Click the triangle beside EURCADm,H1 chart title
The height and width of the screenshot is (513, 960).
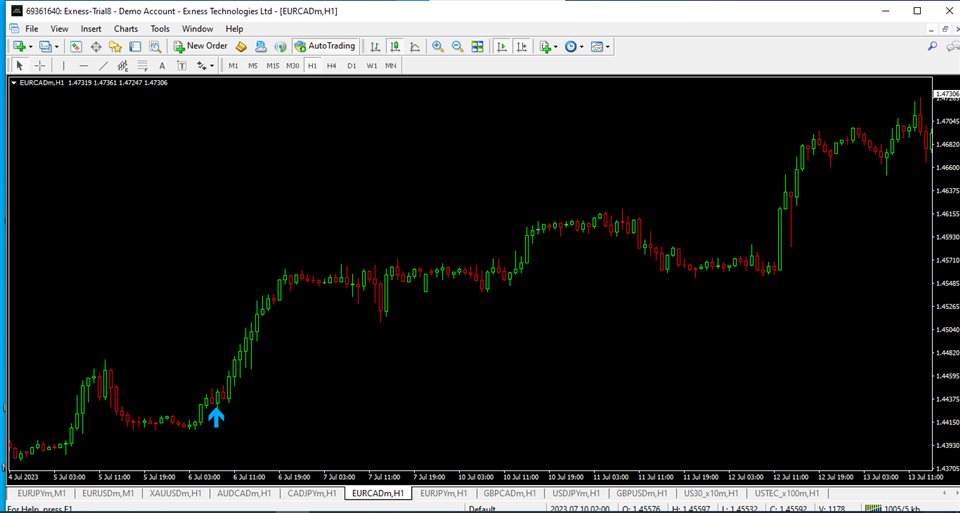14,83
